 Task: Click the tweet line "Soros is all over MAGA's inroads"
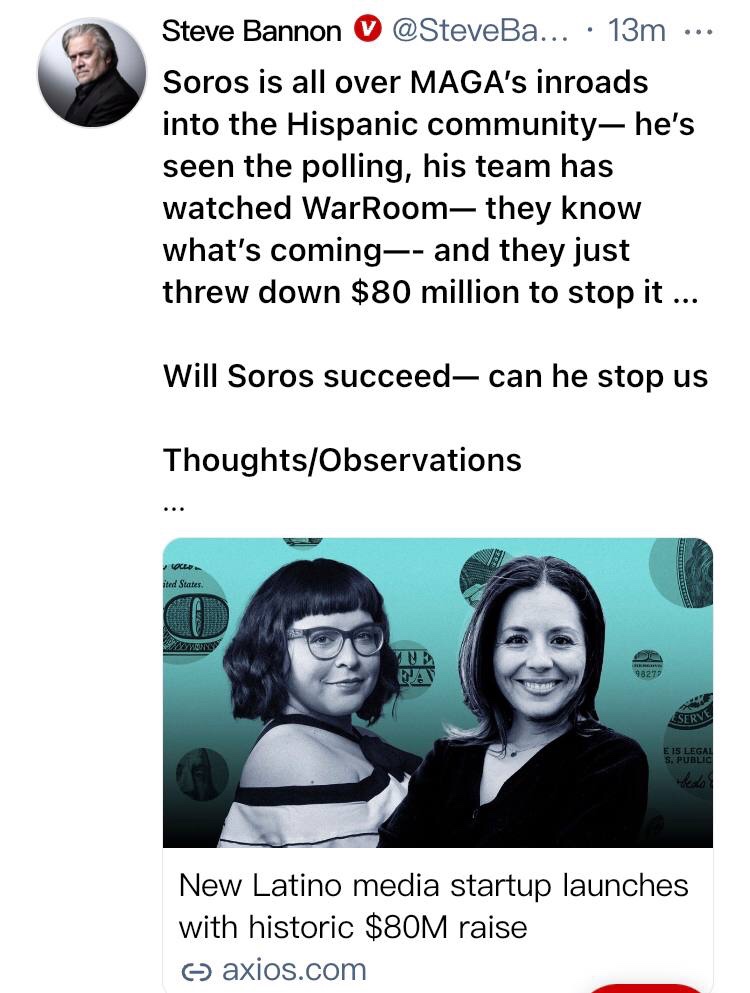405,82
